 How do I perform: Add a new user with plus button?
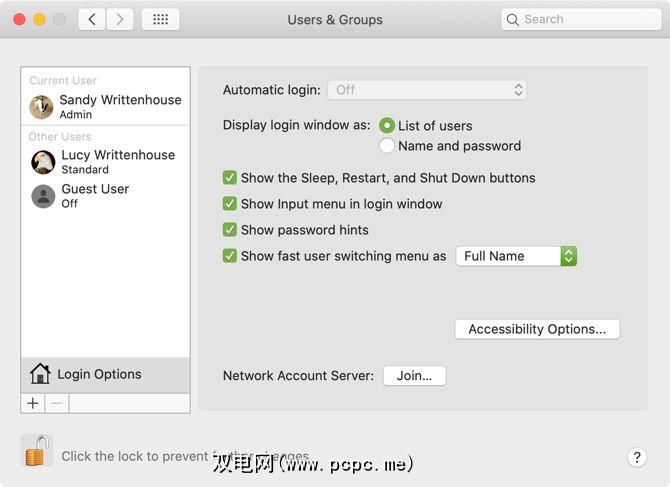(33, 403)
